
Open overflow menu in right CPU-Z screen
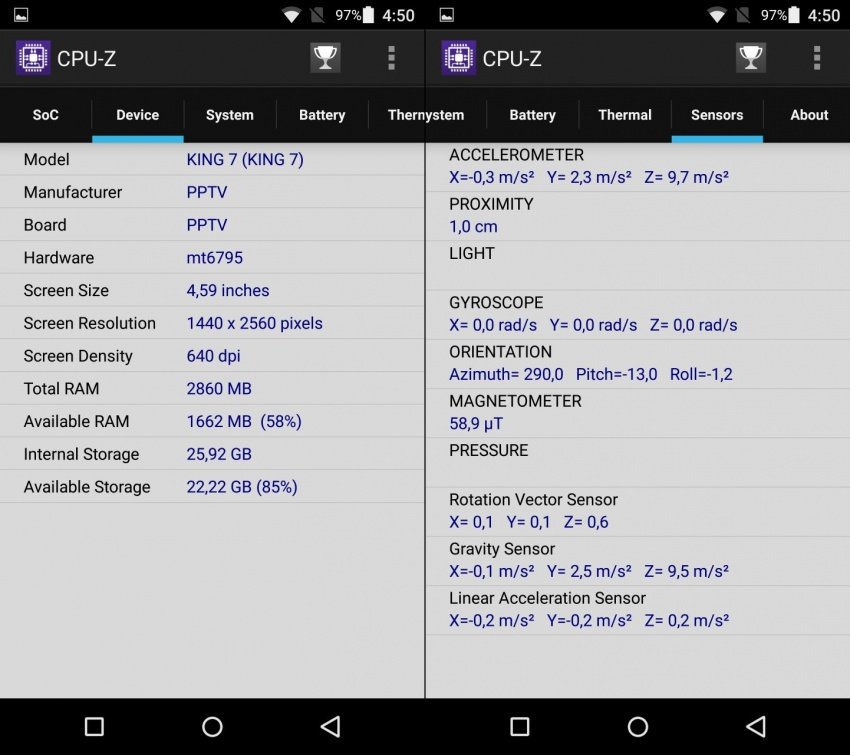click(x=817, y=57)
